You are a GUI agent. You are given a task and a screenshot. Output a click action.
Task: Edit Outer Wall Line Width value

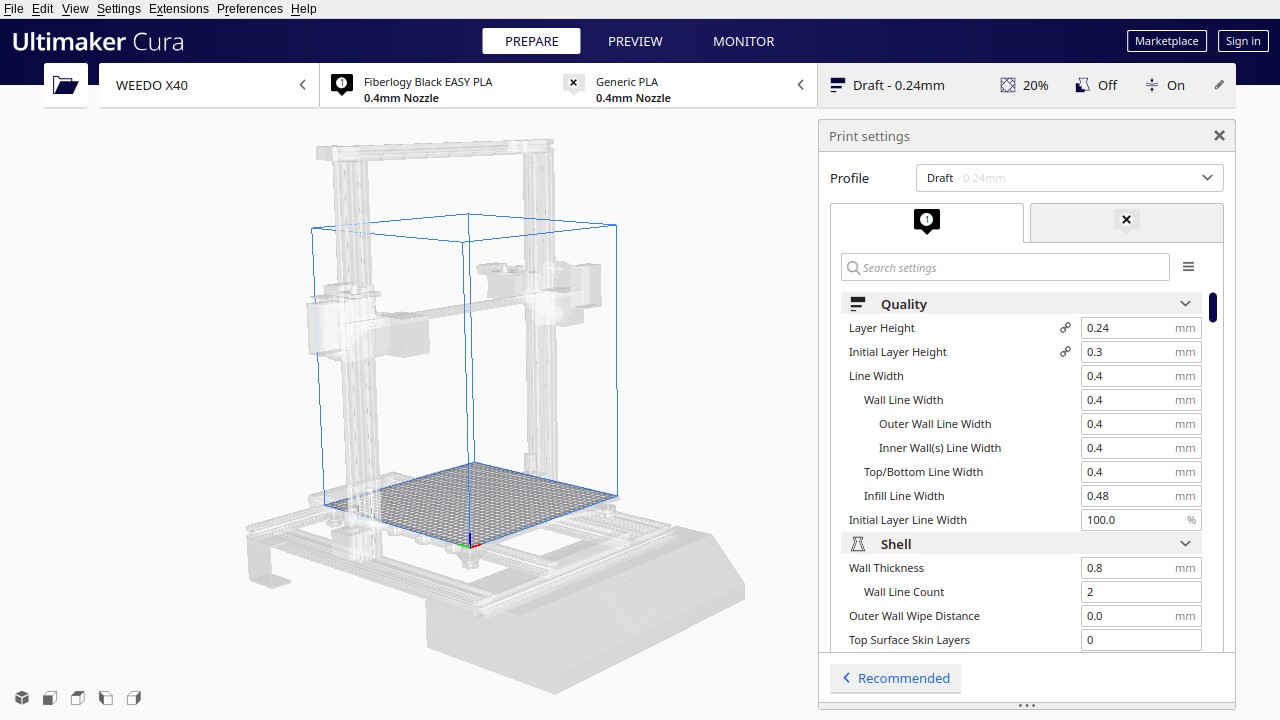click(x=1141, y=424)
